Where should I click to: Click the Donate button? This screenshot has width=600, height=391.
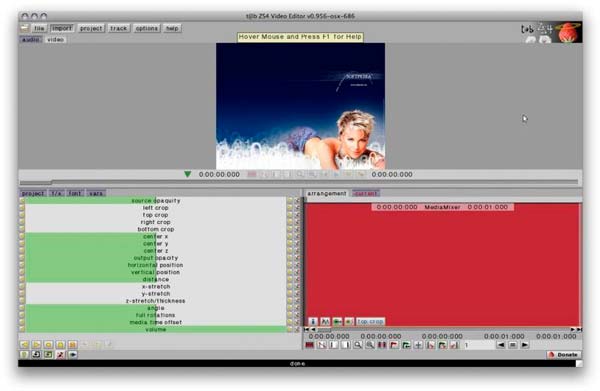click(563, 355)
